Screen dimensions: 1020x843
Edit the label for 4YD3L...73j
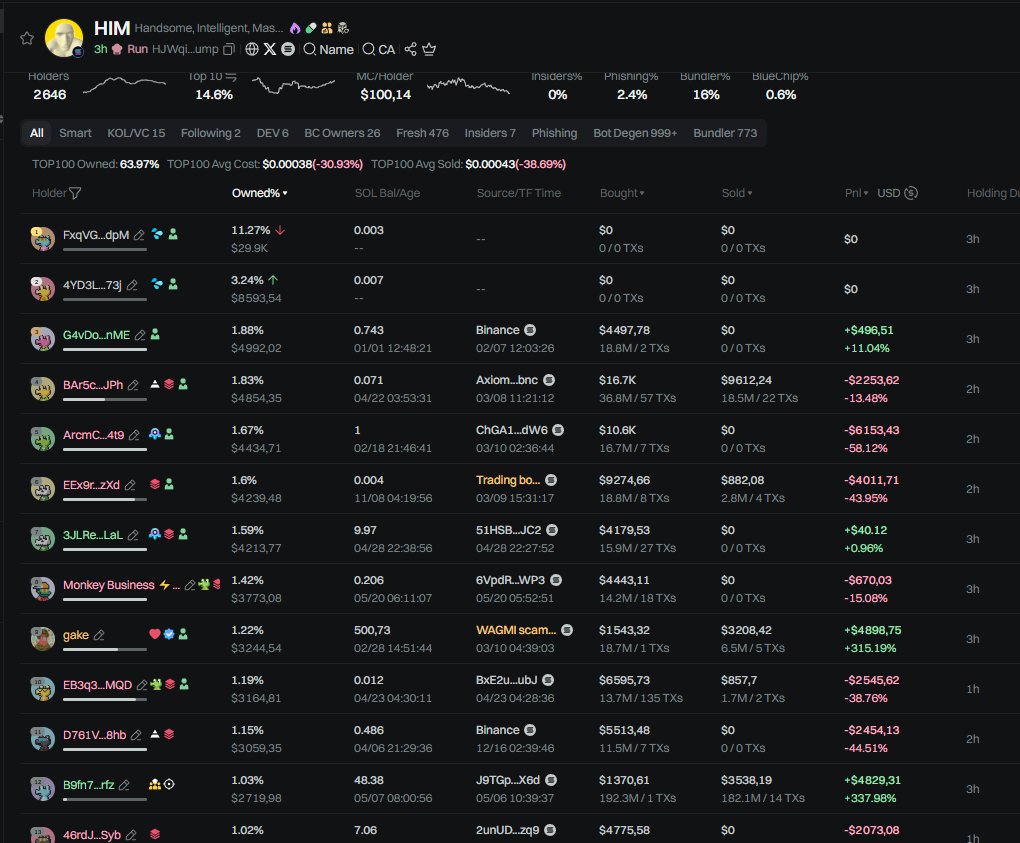click(132, 286)
